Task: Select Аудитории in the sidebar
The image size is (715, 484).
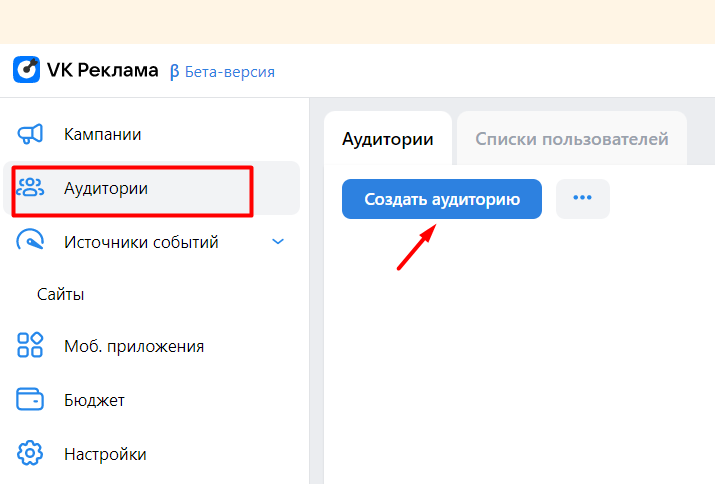Action: [x=106, y=188]
